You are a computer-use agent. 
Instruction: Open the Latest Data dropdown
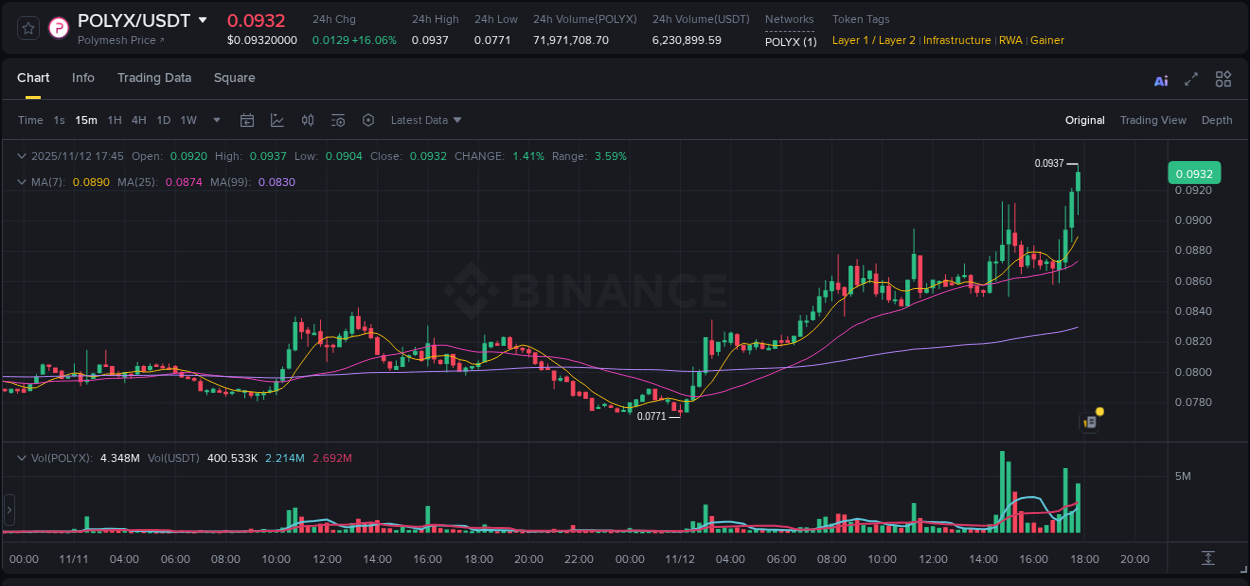[426, 120]
